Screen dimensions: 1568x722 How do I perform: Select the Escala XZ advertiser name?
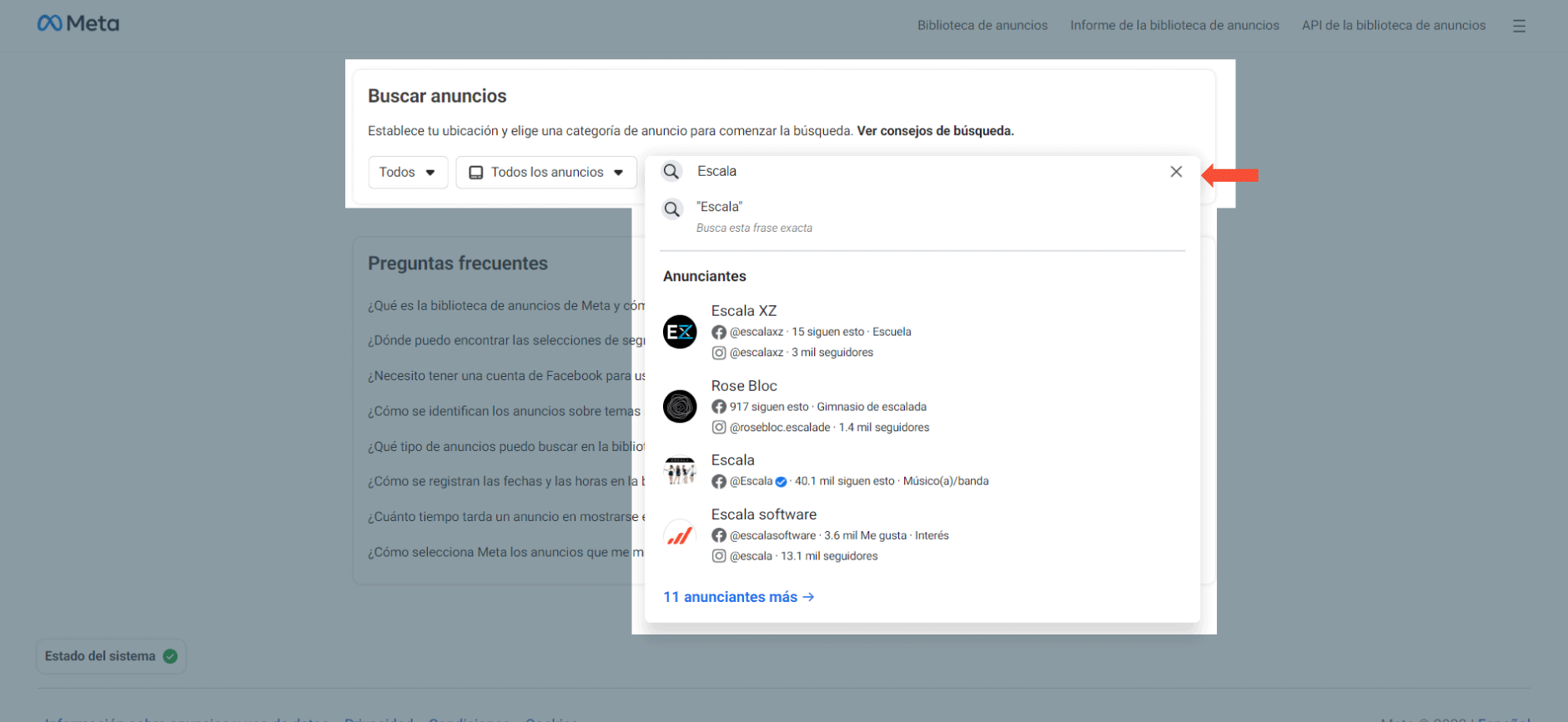point(744,311)
